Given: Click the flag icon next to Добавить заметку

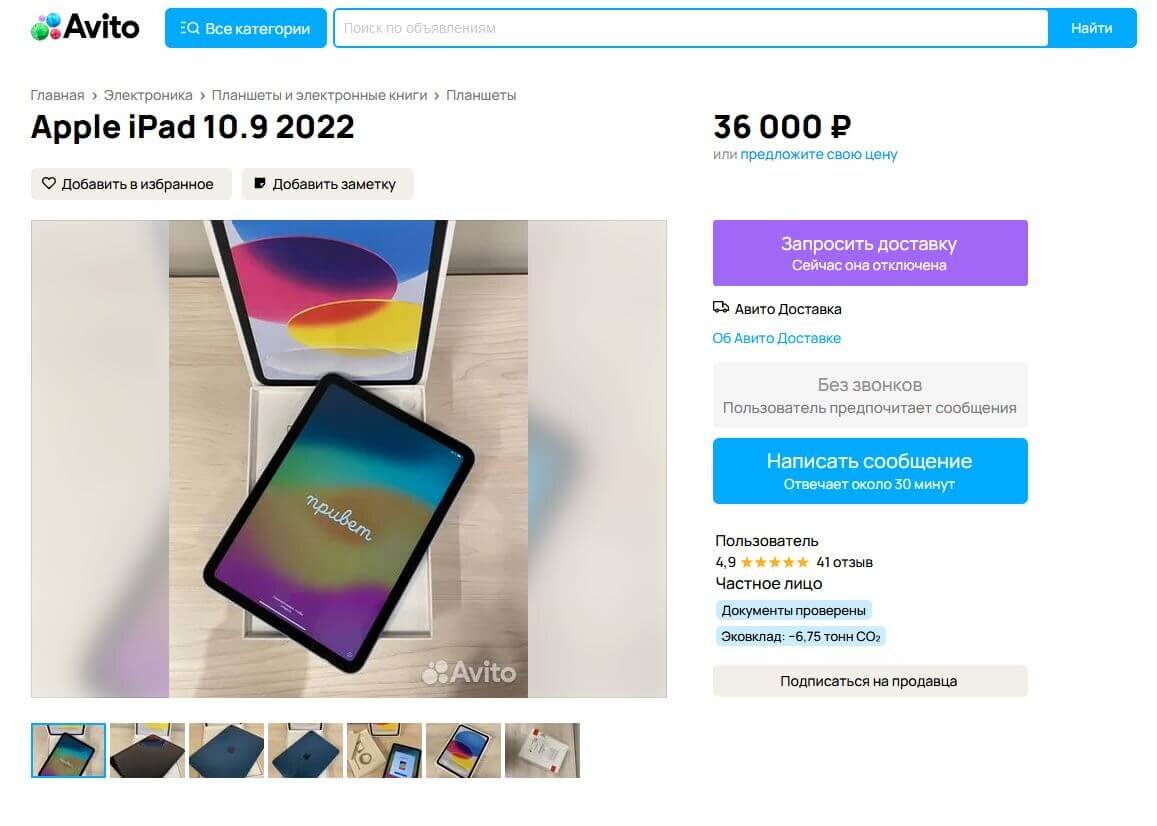Looking at the screenshot, I should 259,183.
